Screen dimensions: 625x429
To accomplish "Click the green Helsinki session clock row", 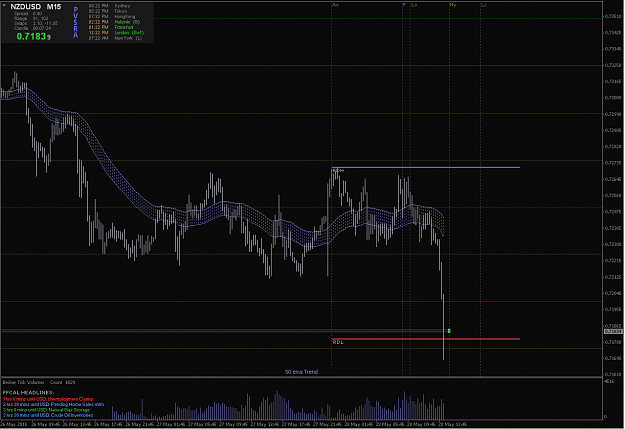I will tap(114, 22).
